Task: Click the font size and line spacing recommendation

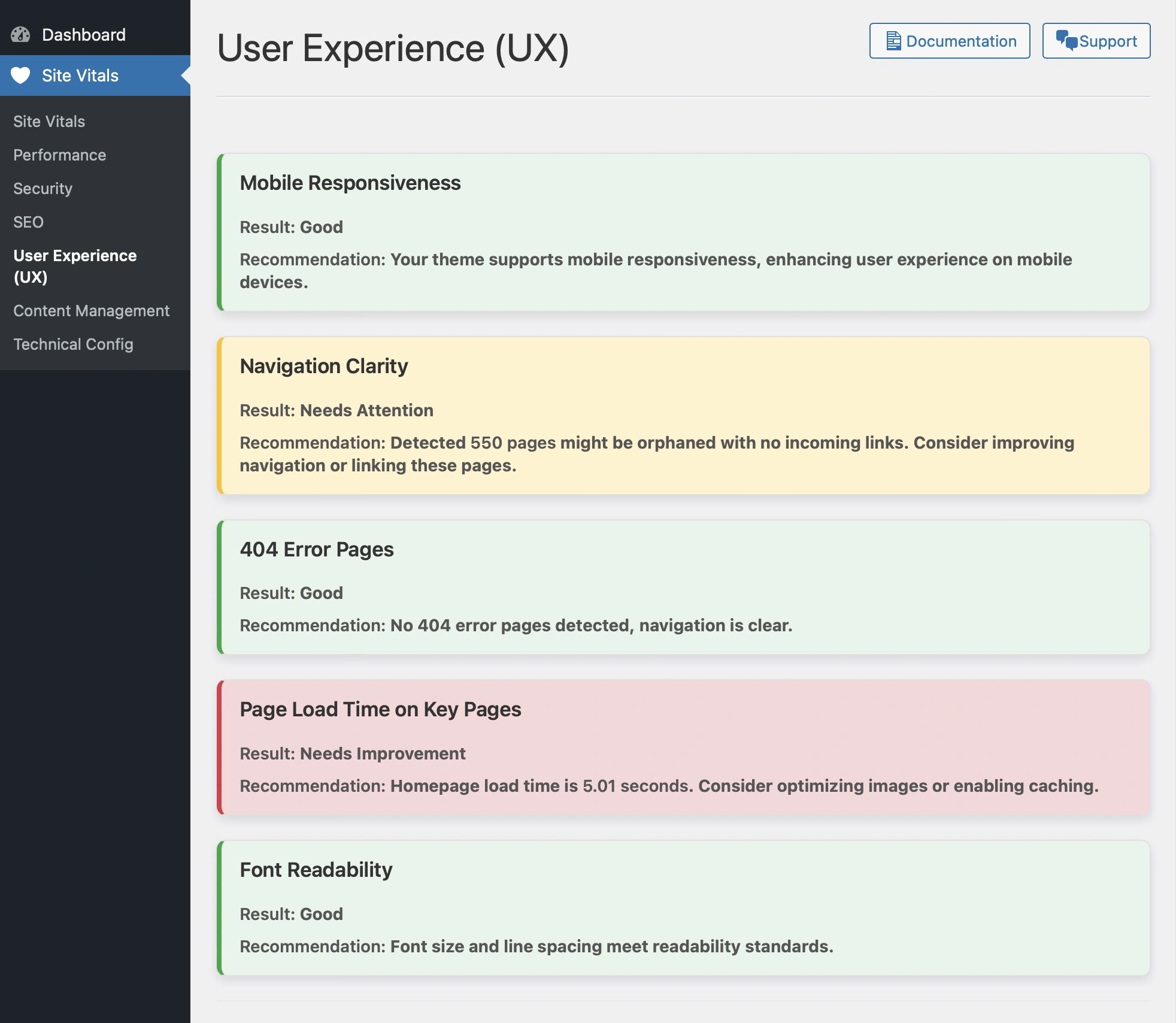Action: tap(537, 946)
